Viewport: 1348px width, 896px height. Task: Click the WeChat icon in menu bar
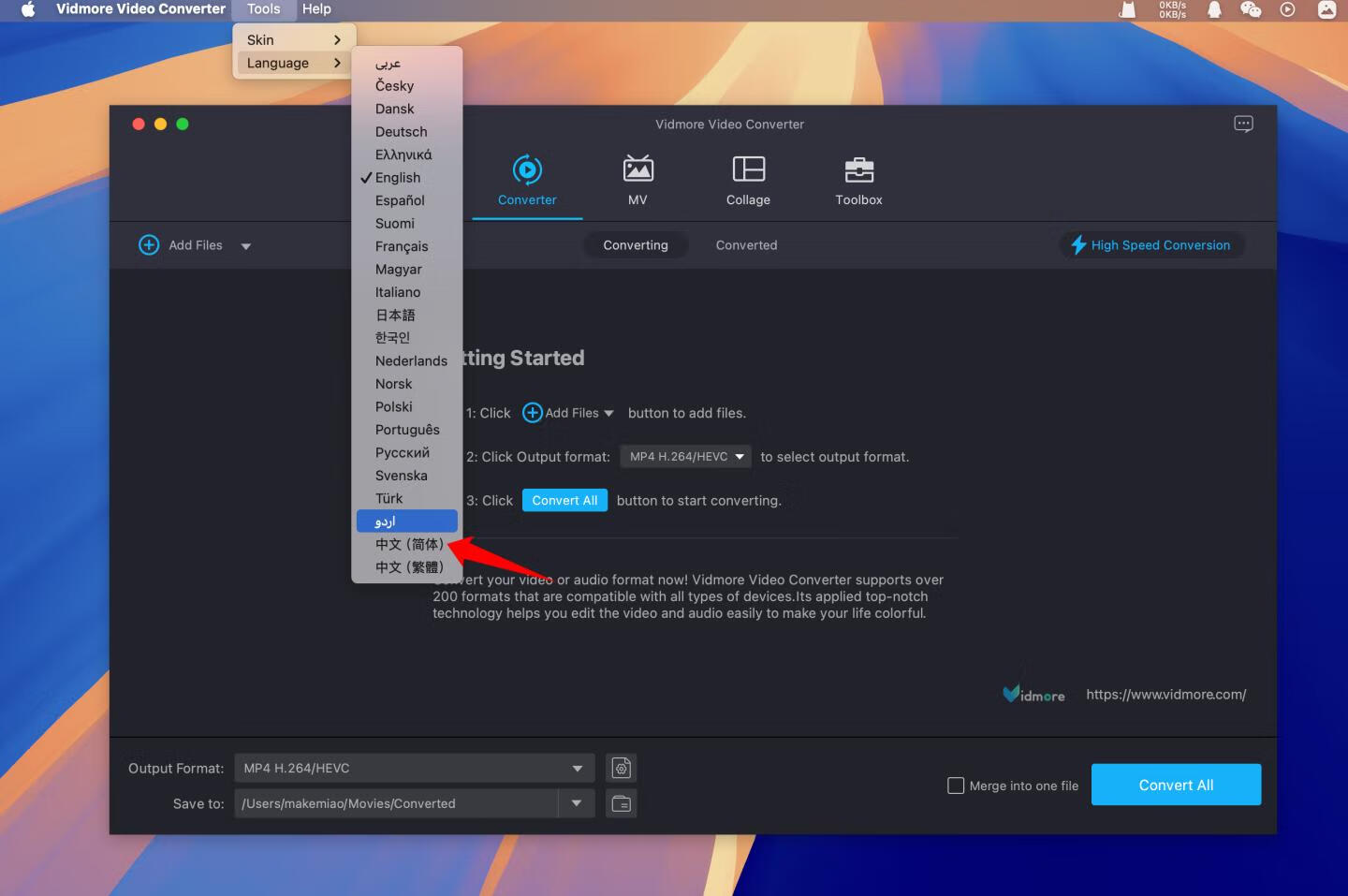tap(1251, 9)
